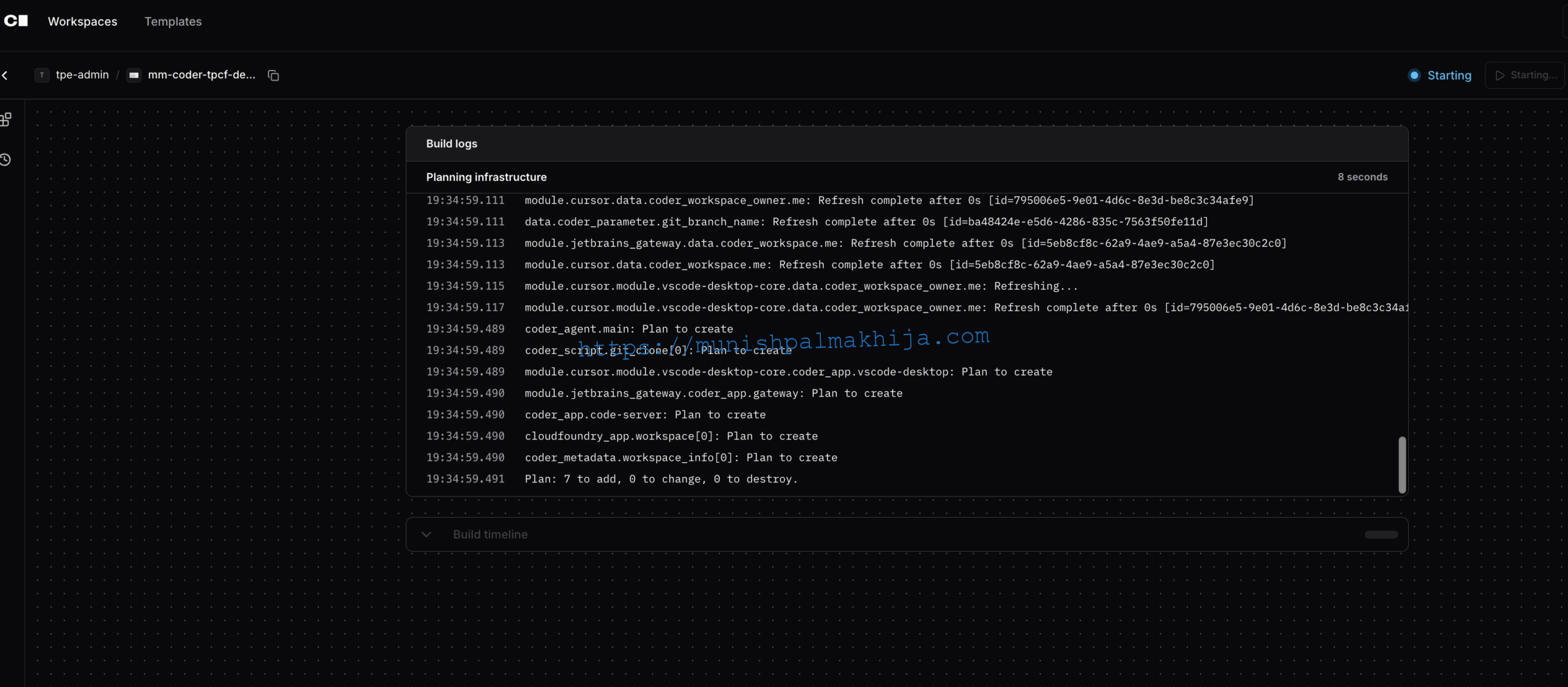Click the build logs vertical scrollbar thumb
Screen dimensions: 1568x687
(x=1402, y=464)
